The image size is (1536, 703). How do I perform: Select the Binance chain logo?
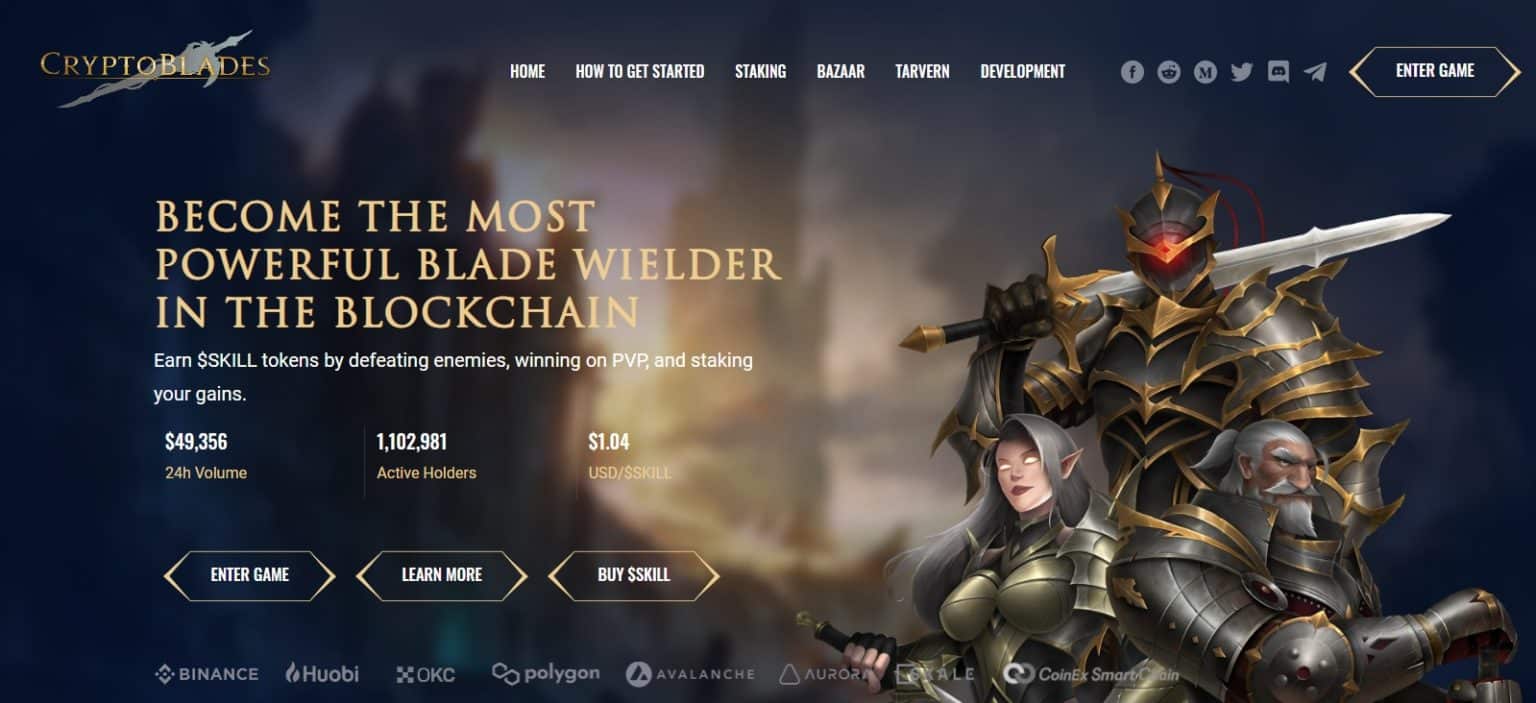click(x=207, y=674)
